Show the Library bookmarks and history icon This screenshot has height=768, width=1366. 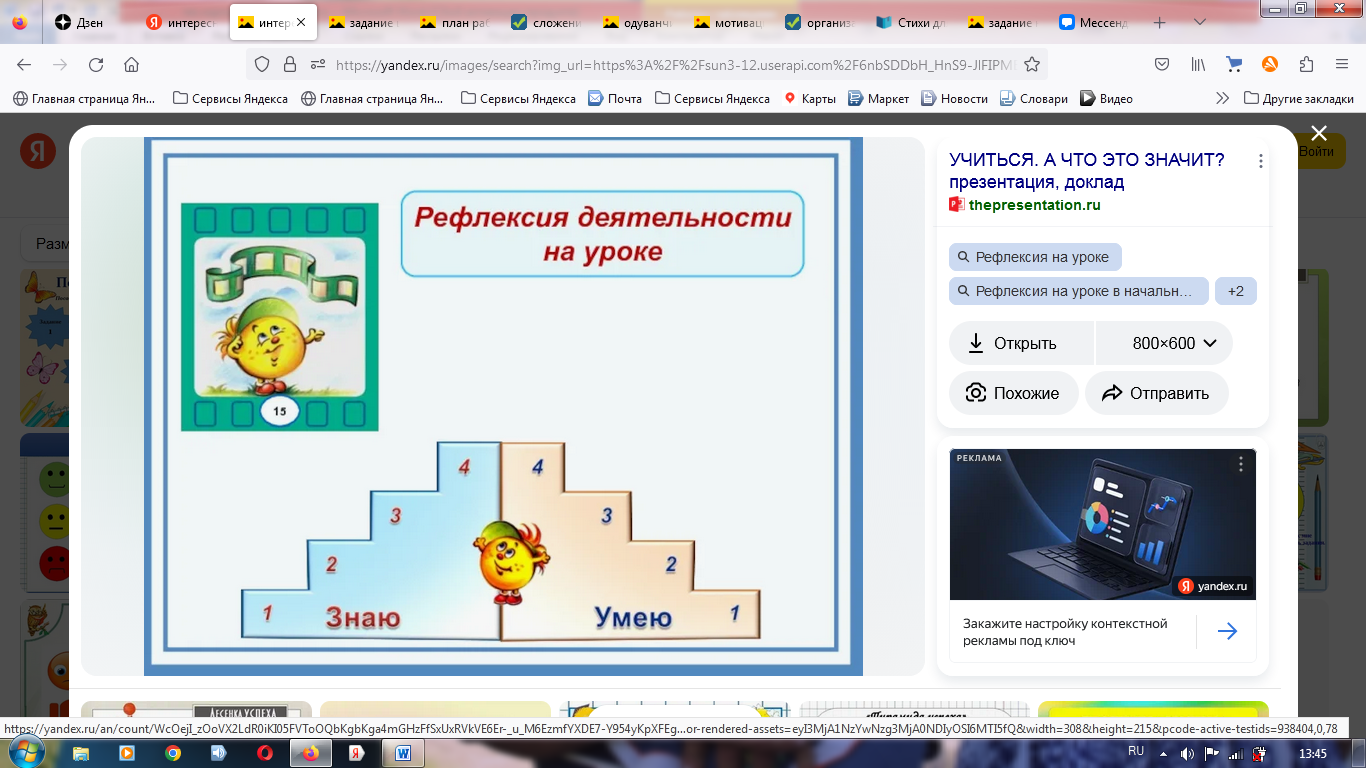coord(1198,64)
